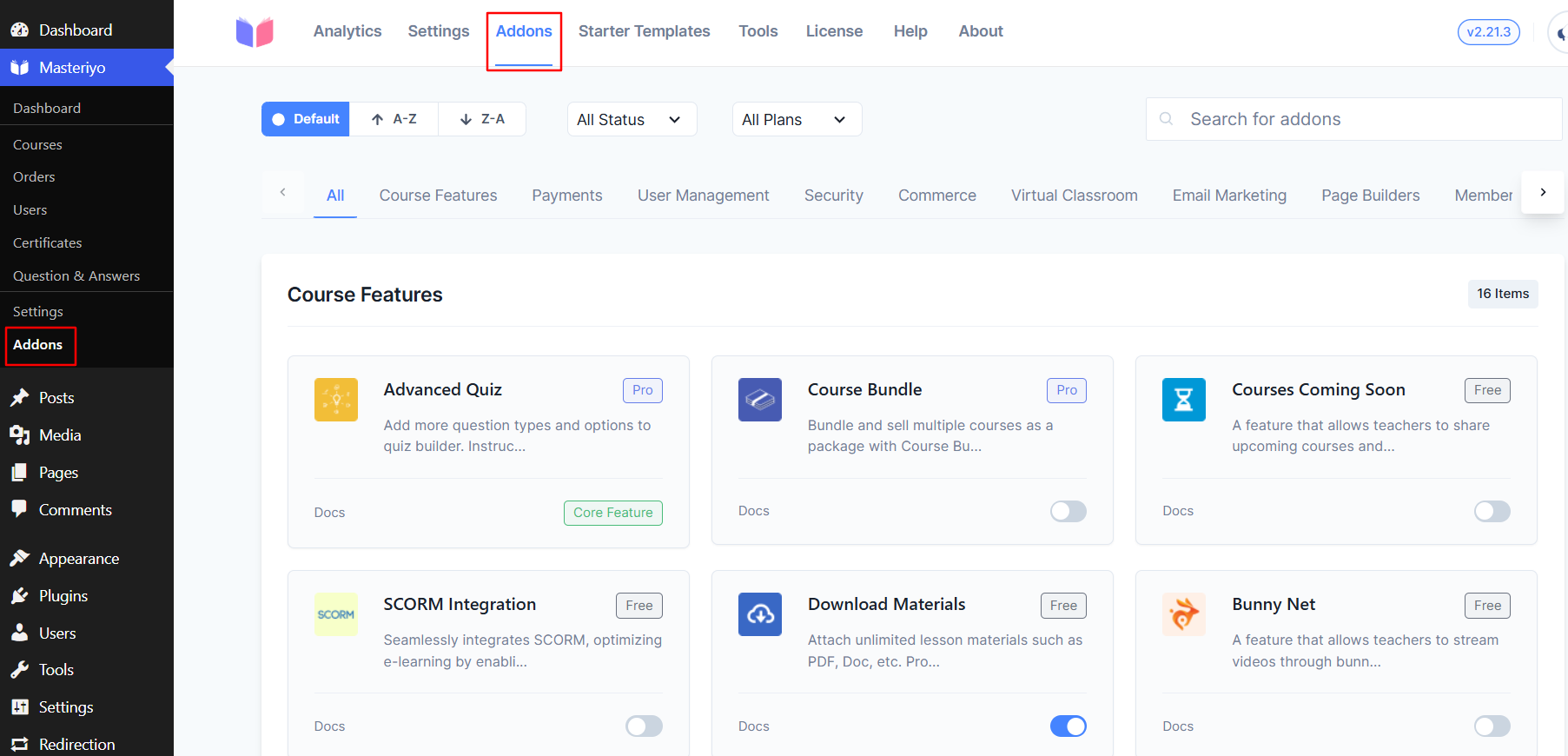Click the Users person icon in sidebar
The width and height of the screenshot is (1568, 756).
[20, 633]
